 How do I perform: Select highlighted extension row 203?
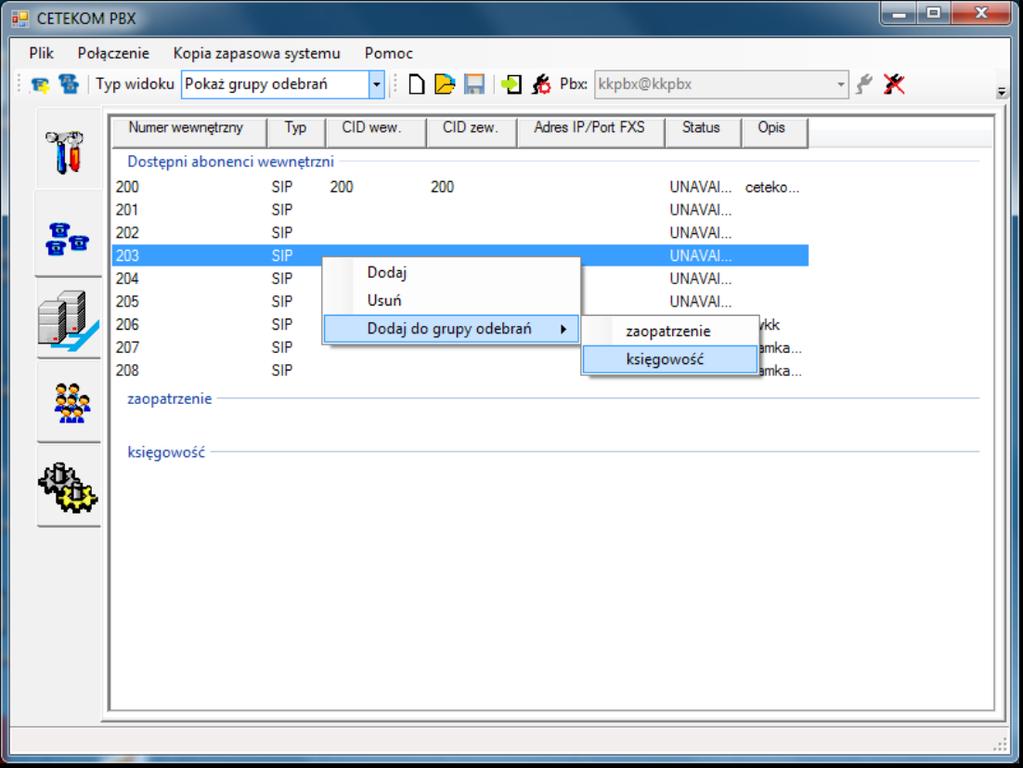[x=460, y=256]
